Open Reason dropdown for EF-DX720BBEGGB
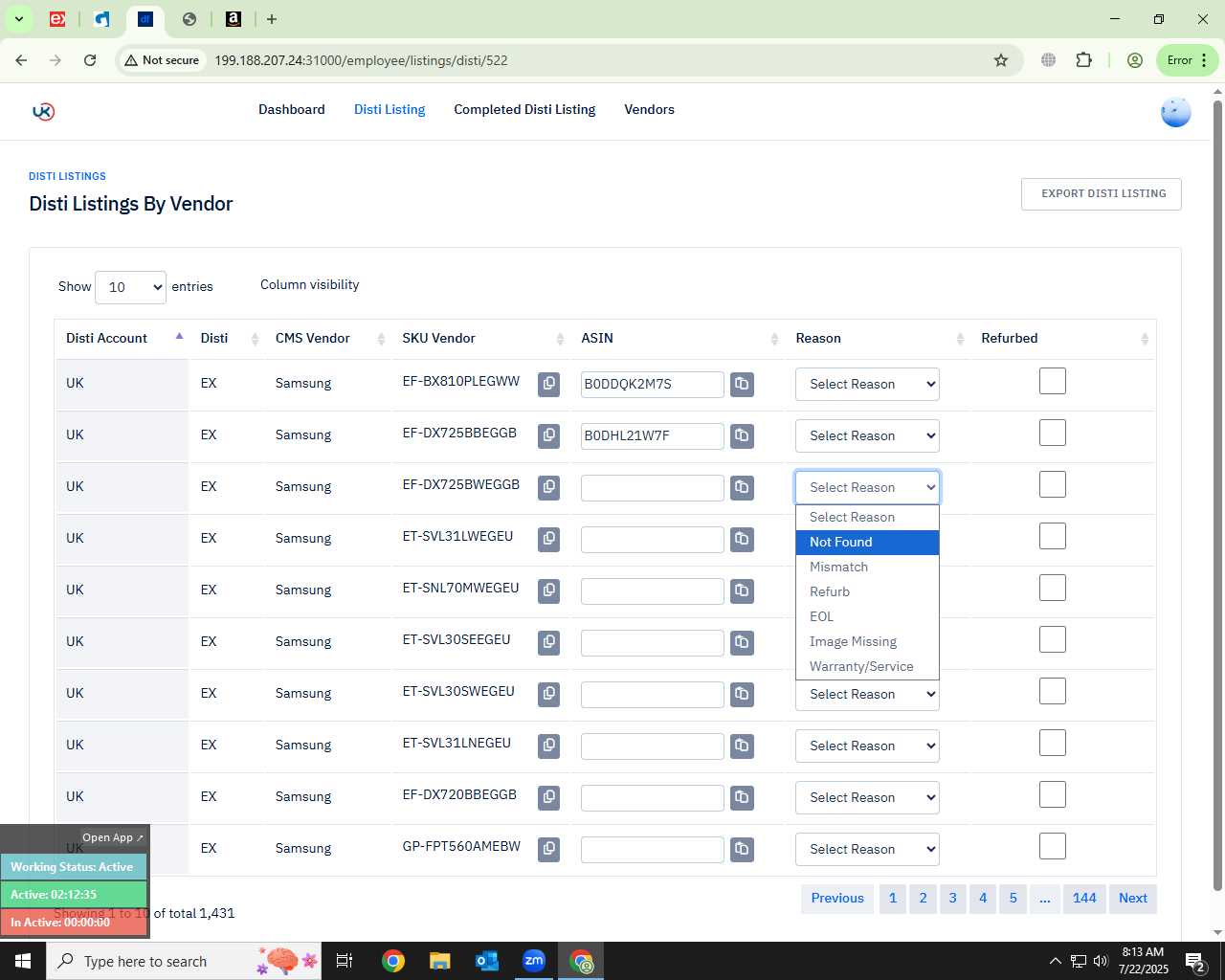Image resolution: width=1225 pixels, height=980 pixels. pos(867,797)
